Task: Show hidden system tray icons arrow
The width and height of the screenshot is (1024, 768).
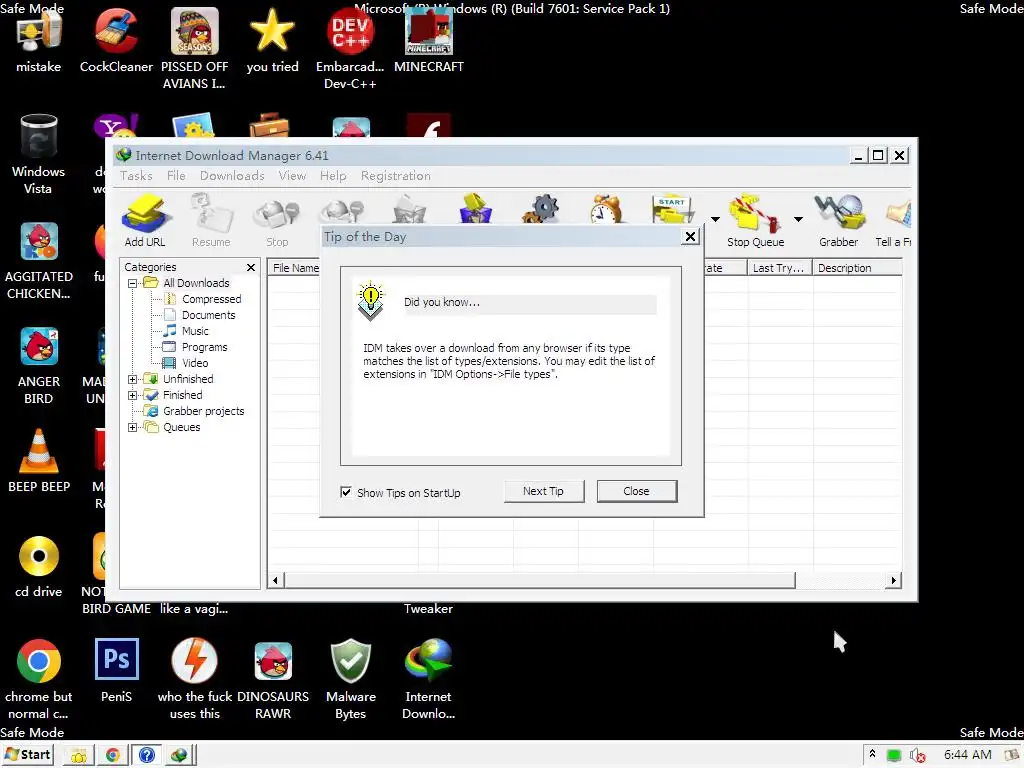Action: point(872,754)
